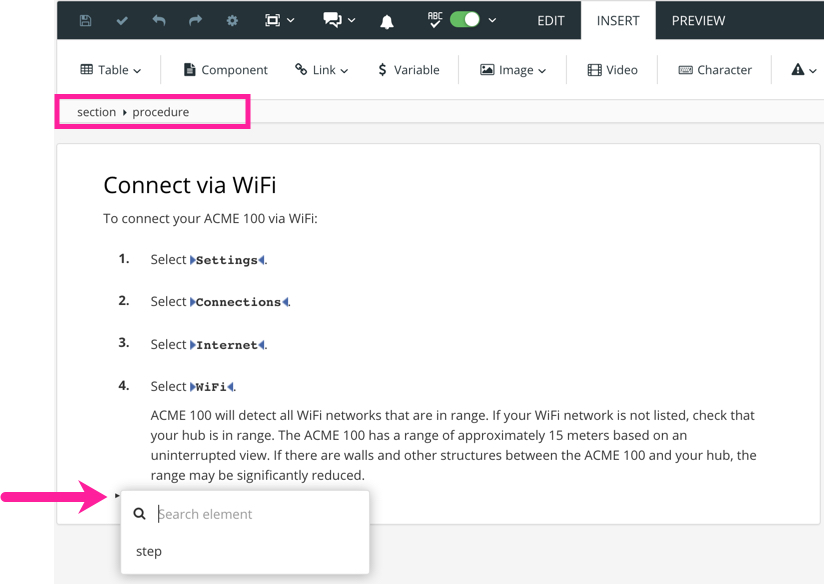
Task: Click the validate checkmark icon
Action: (x=122, y=20)
